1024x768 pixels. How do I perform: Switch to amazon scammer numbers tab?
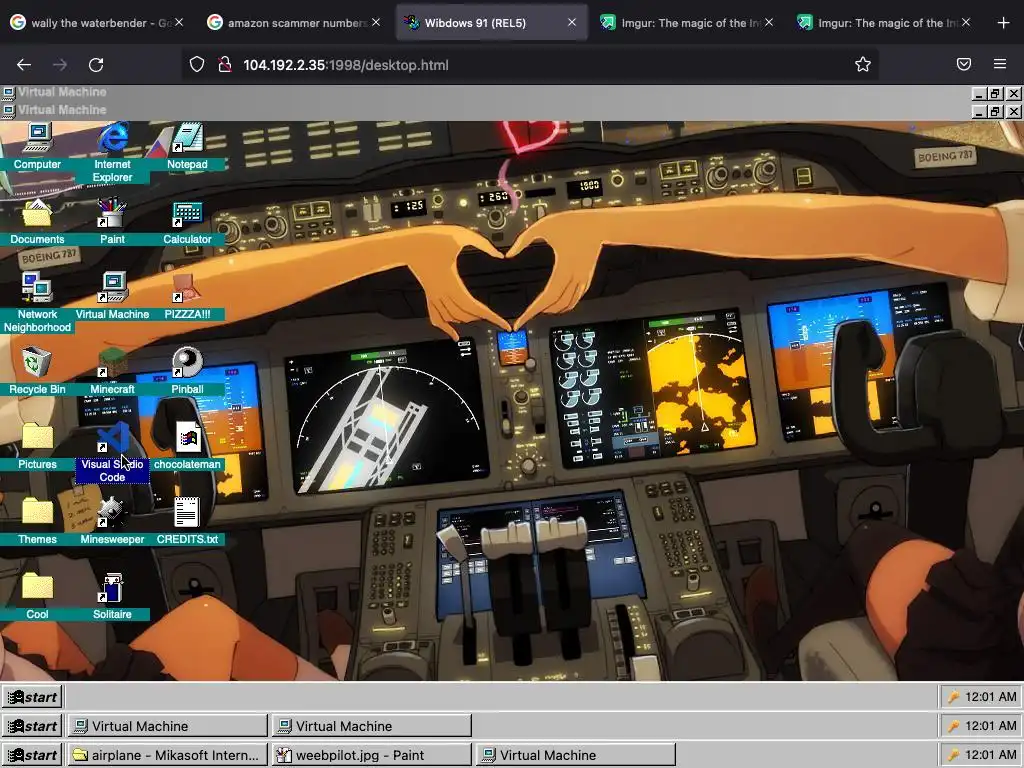point(293,23)
